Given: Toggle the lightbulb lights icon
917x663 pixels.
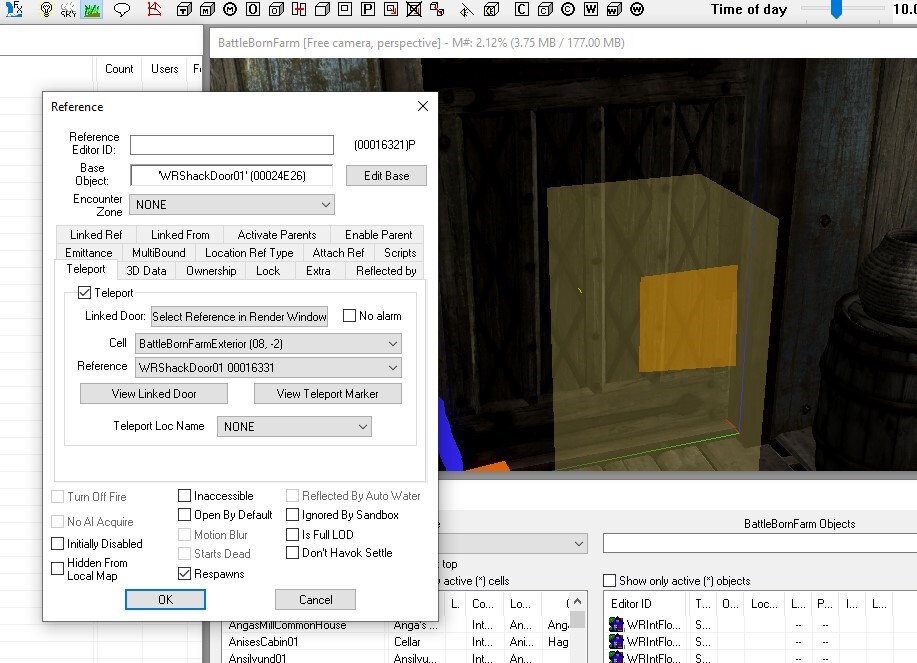Looking at the screenshot, I should tap(46, 9).
